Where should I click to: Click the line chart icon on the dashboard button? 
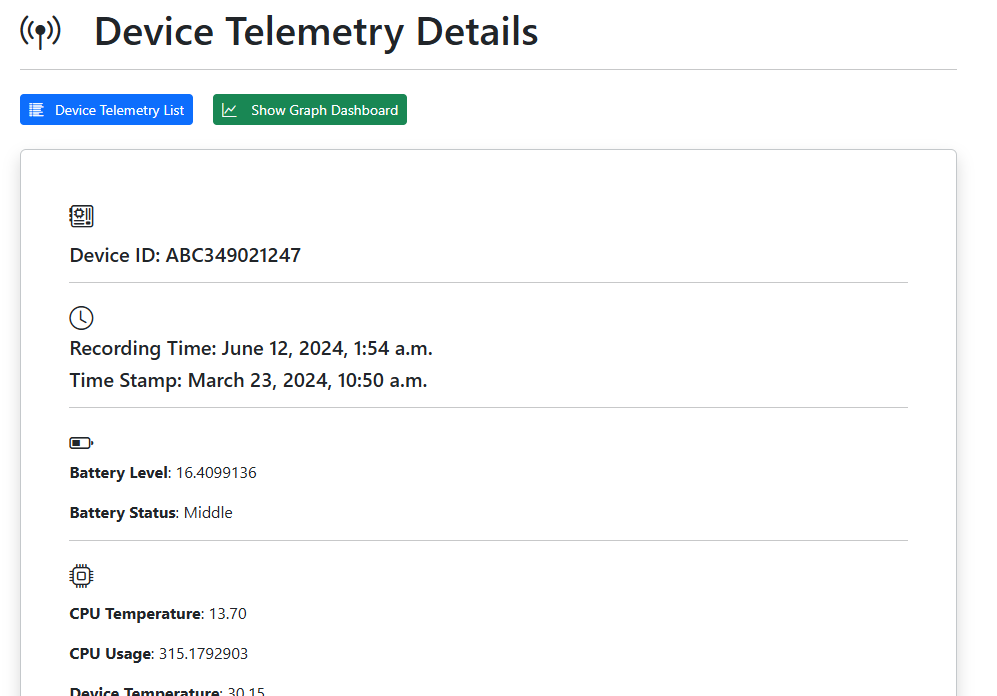(230, 110)
